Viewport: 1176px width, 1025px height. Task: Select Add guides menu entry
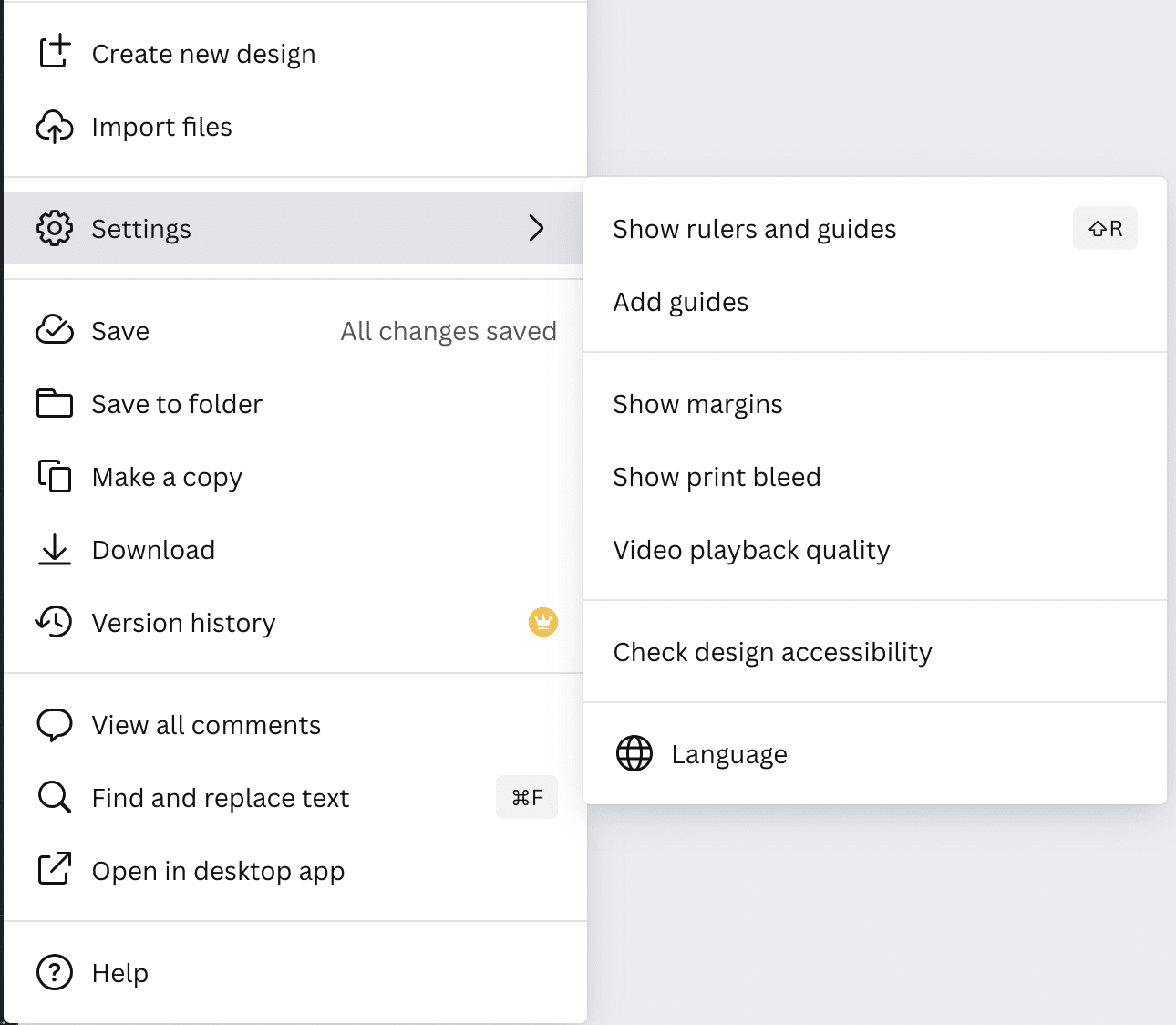[680, 302]
